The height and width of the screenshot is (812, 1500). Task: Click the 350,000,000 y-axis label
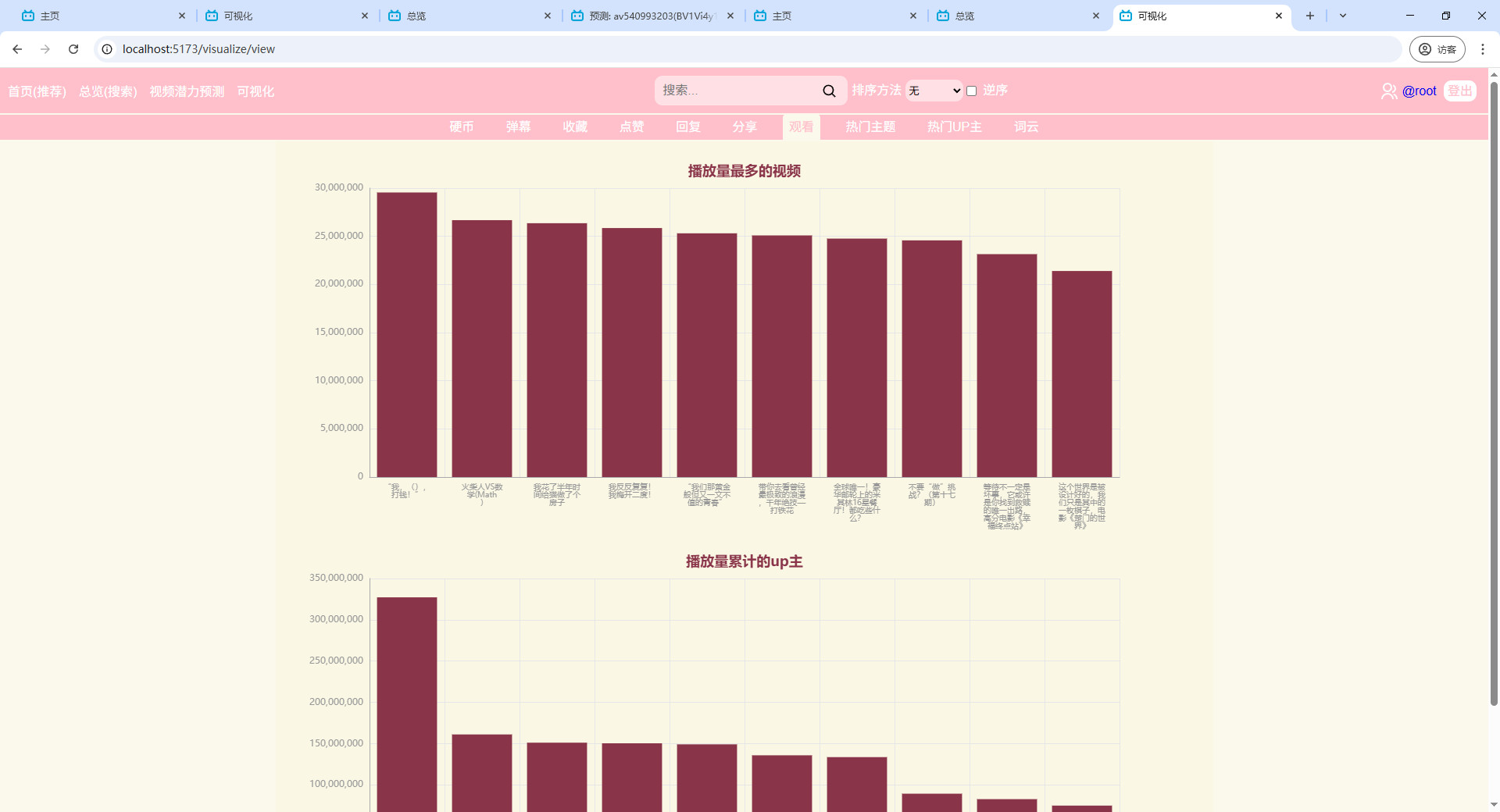point(336,578)
